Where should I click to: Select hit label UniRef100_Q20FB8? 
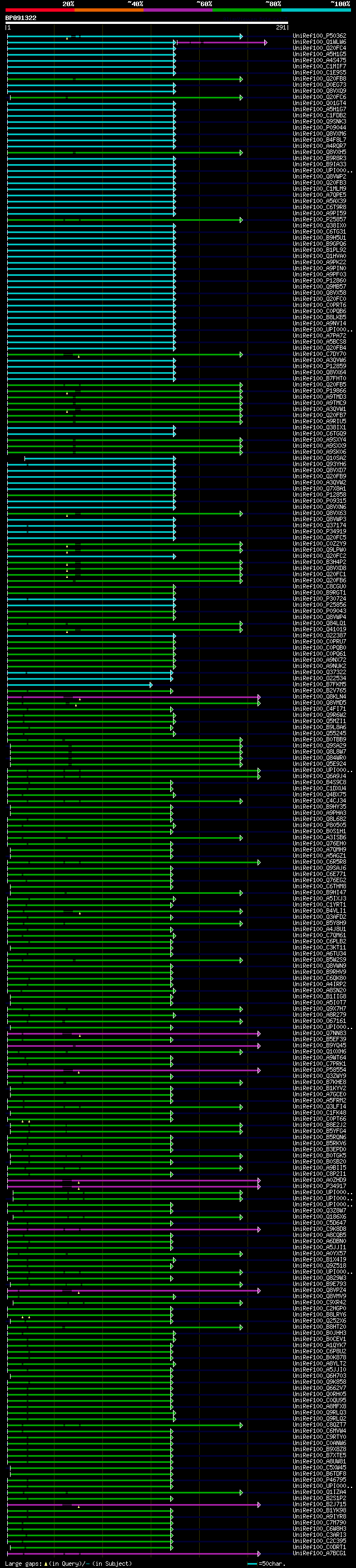[319, 78]
